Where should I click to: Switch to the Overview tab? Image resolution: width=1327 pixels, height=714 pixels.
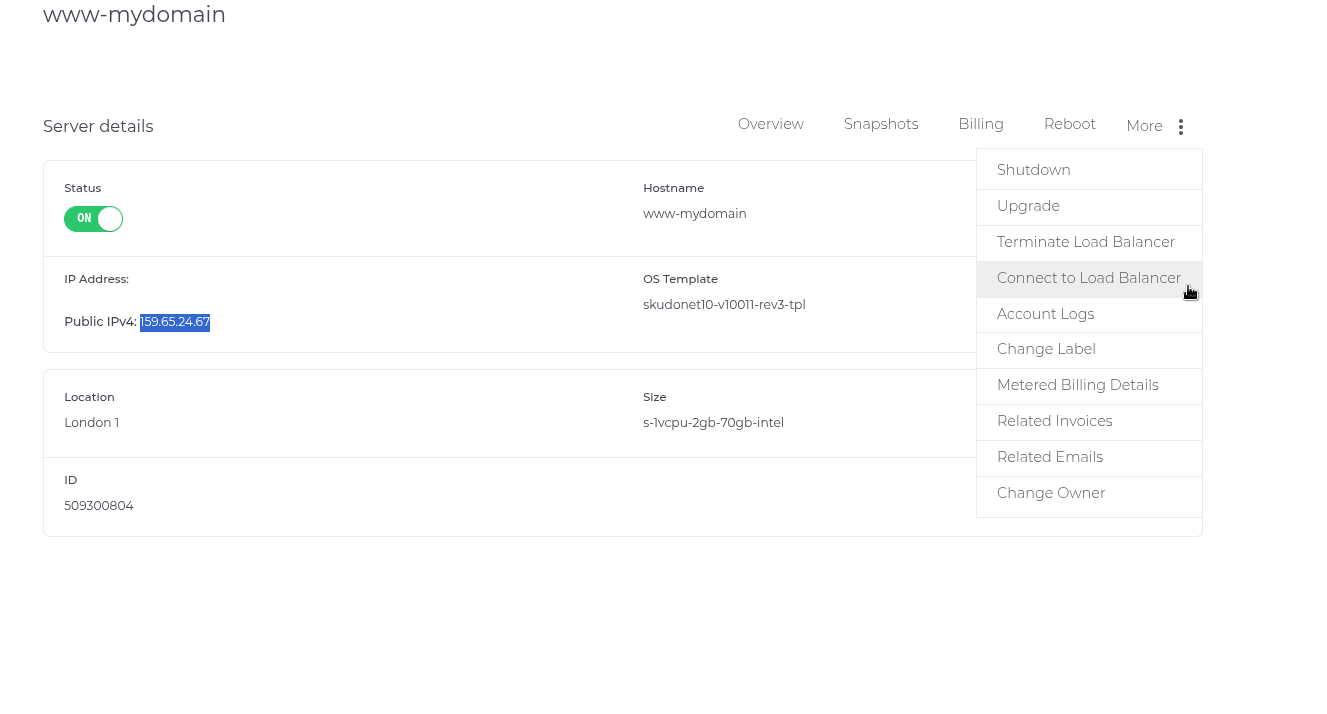(x=770, y=124)
